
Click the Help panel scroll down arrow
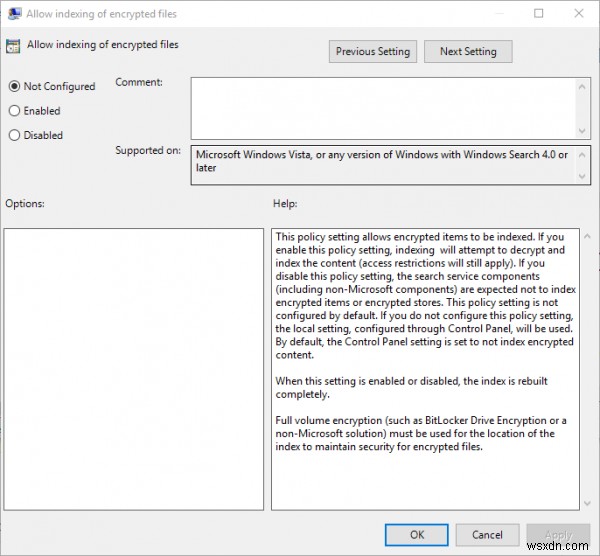(587, 503)
